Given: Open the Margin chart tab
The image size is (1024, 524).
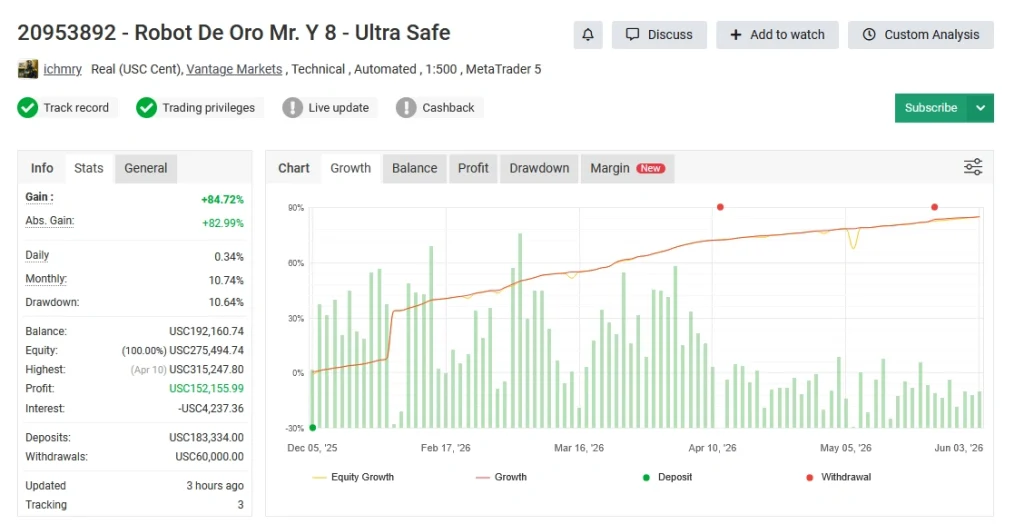Looking at the screenshot, I should [627, 168].
